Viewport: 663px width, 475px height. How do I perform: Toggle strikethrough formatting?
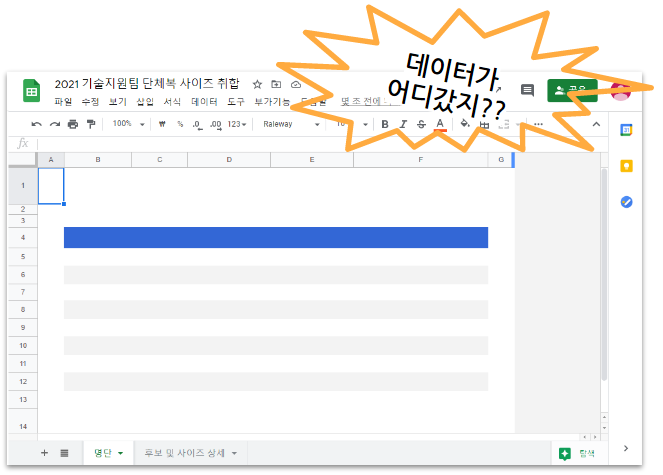pyautogui.click(x=421, y=124)
